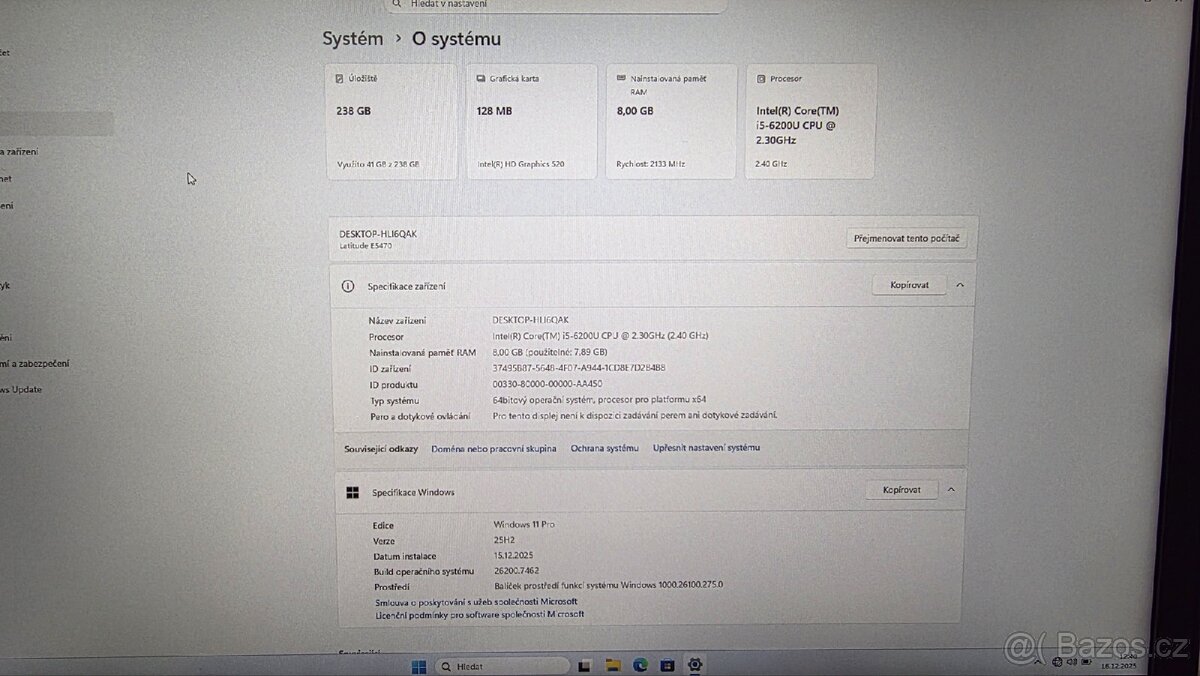Click the Windows logo icon beside Specifikace Windows

coord(352,491)
